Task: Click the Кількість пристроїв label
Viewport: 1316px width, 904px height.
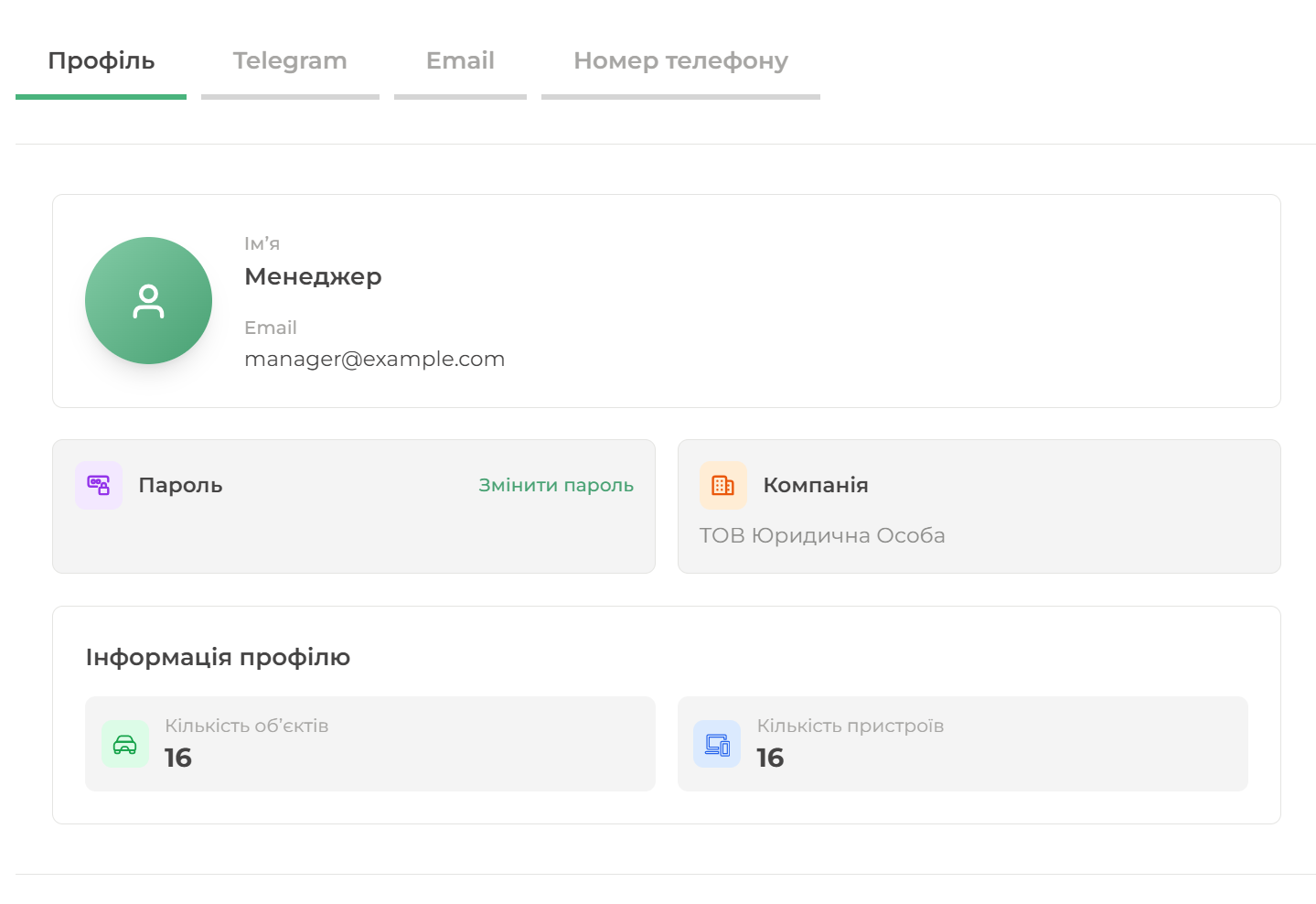Action: 850,726
